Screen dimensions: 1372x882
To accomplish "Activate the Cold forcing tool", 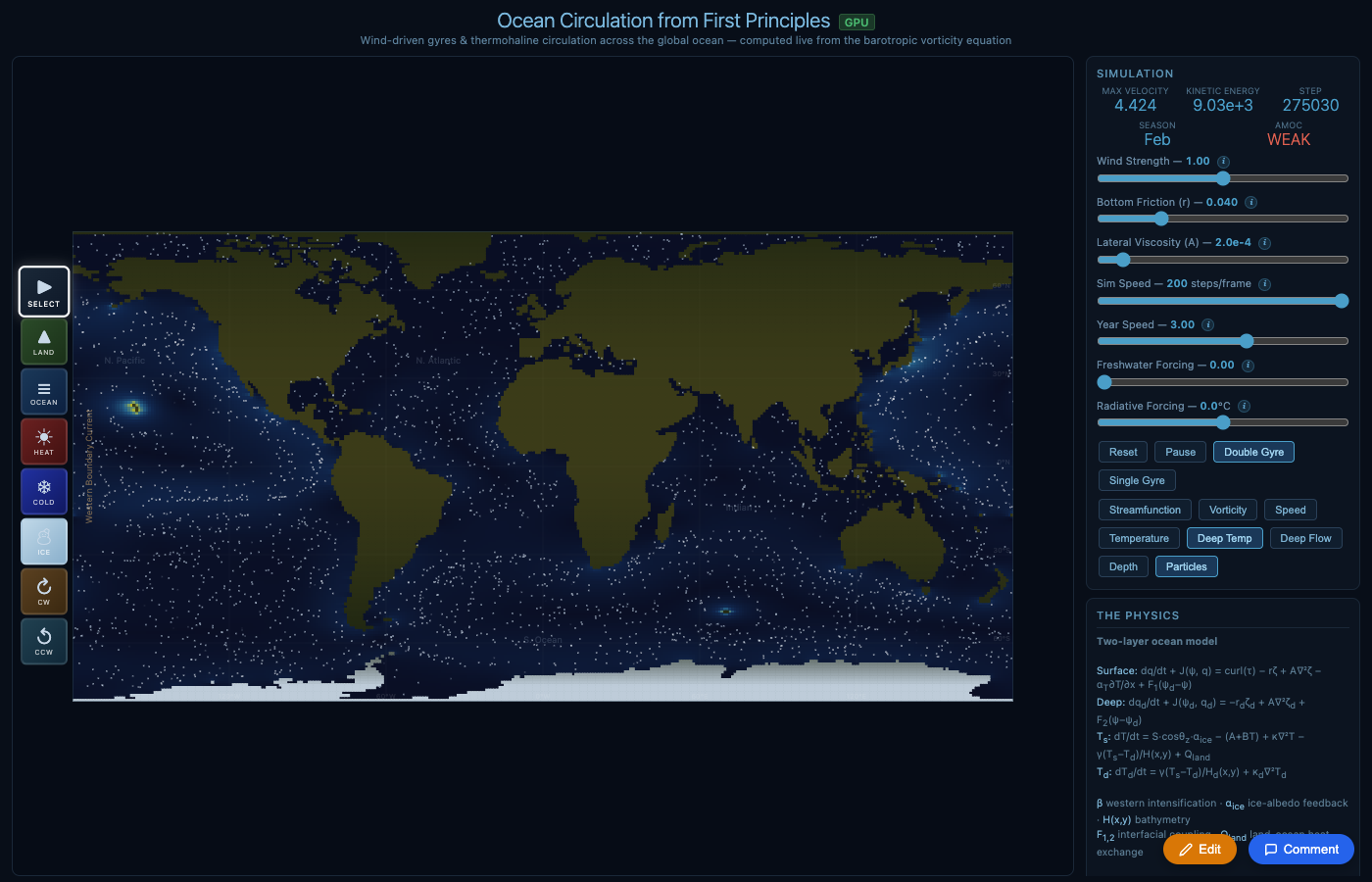I will coord(43,491).
